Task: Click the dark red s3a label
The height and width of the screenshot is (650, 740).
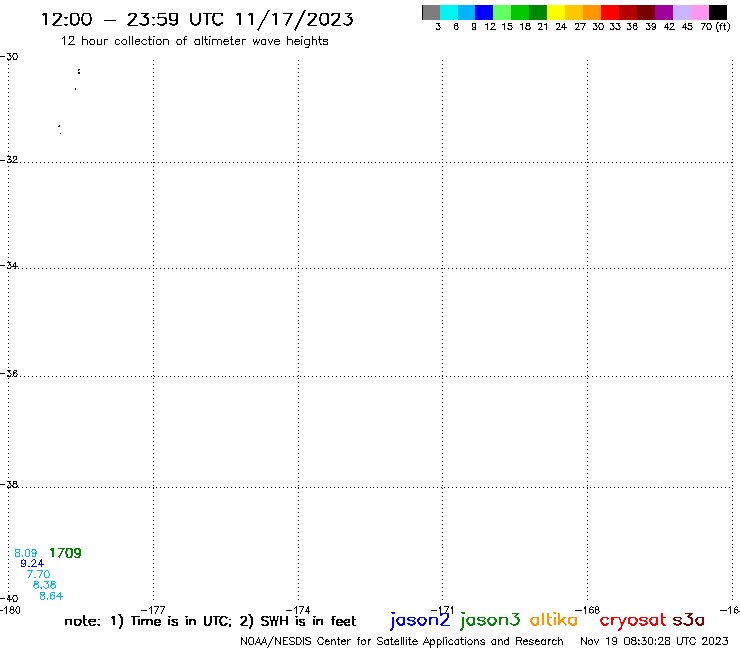Action: pyautogui.click(x=689, y=621)
